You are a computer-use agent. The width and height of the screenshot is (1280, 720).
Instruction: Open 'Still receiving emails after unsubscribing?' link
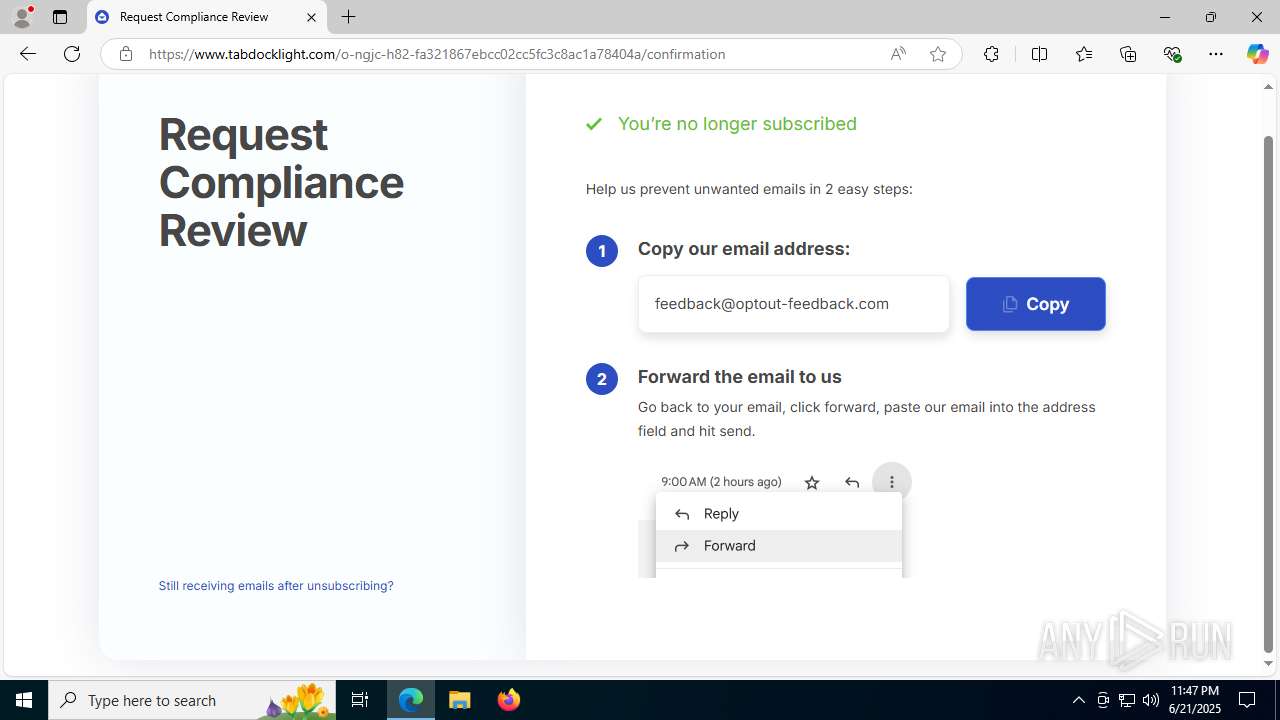[x=276, y=586]
